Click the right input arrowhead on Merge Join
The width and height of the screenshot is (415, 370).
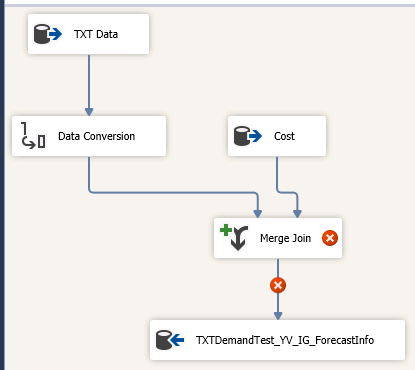point(297,214)
